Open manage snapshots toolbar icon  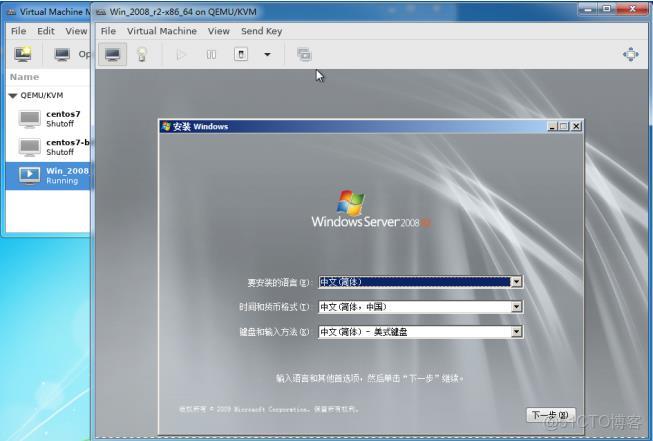304,55
